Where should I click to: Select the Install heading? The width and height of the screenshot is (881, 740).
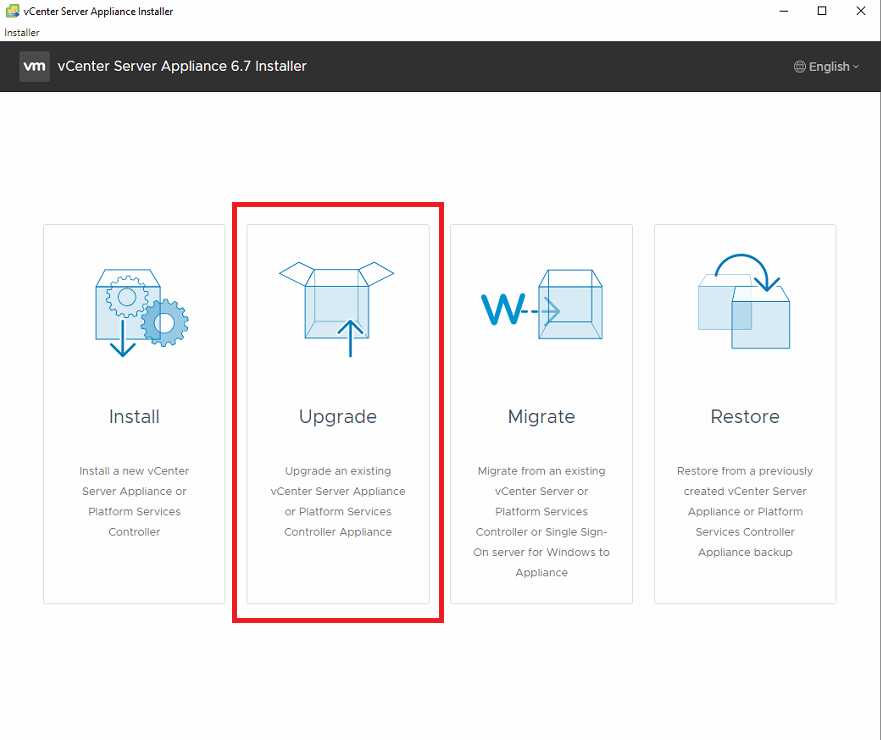coord(134,416)
